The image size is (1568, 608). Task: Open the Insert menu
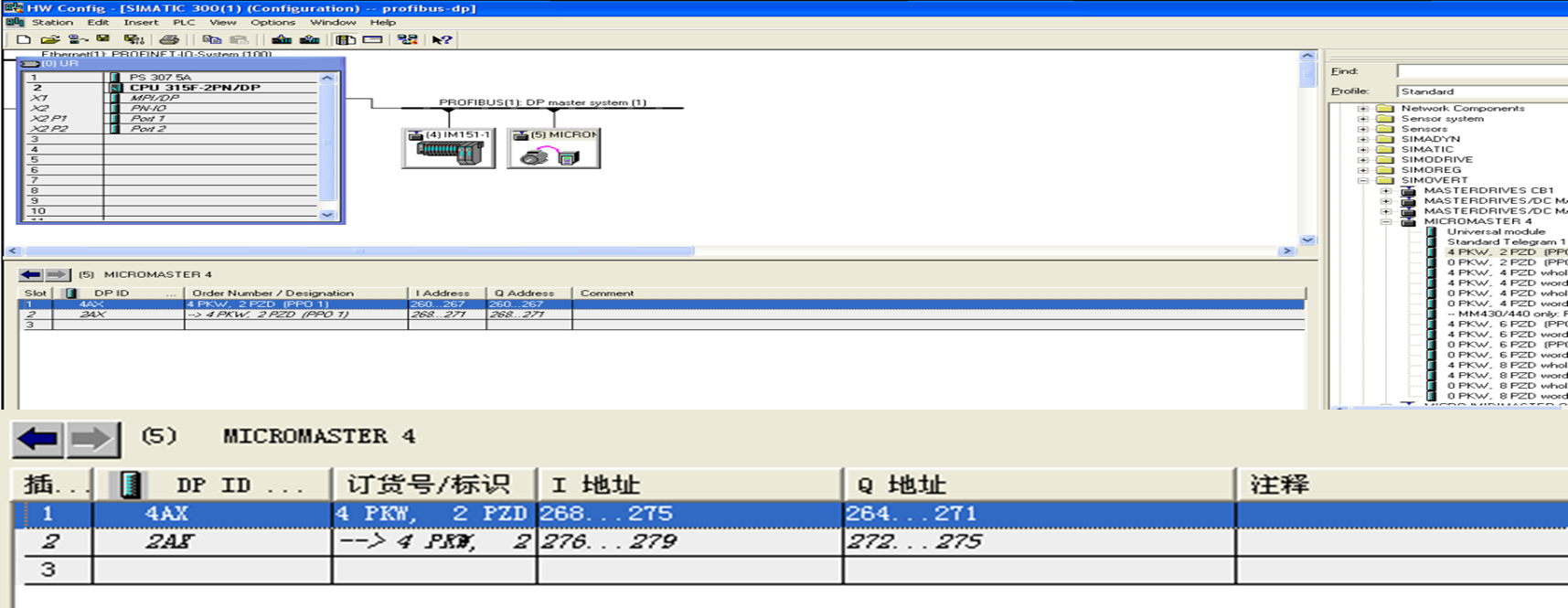click(141, 22)
